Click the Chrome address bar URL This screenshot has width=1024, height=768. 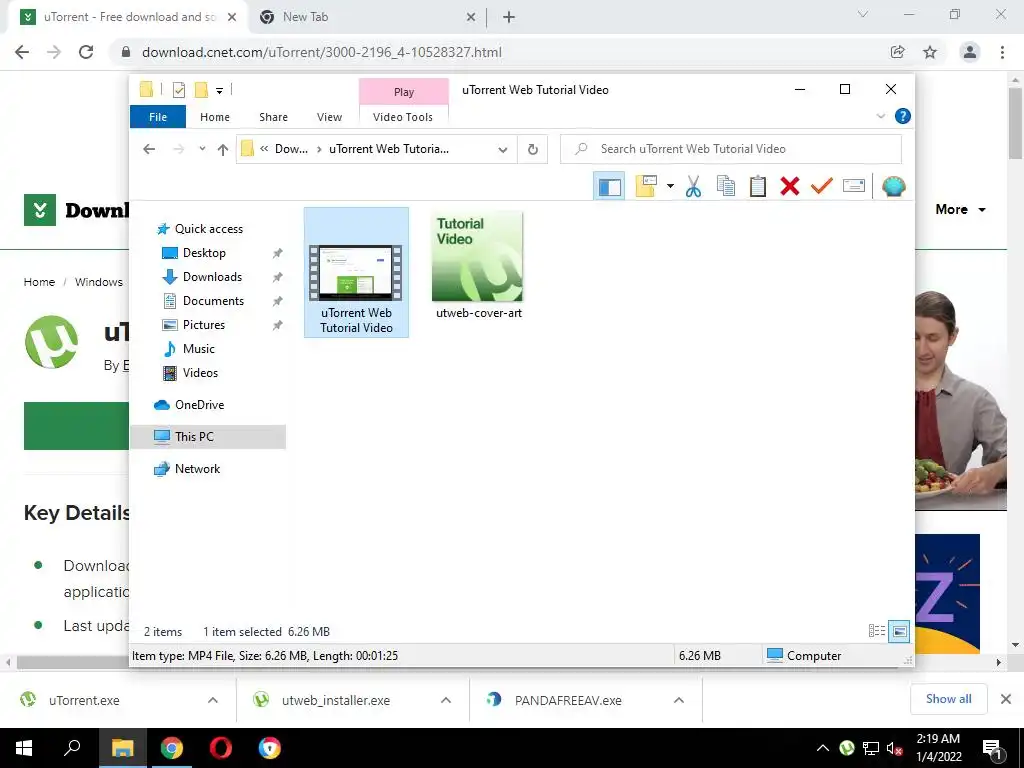pos(321,52)
